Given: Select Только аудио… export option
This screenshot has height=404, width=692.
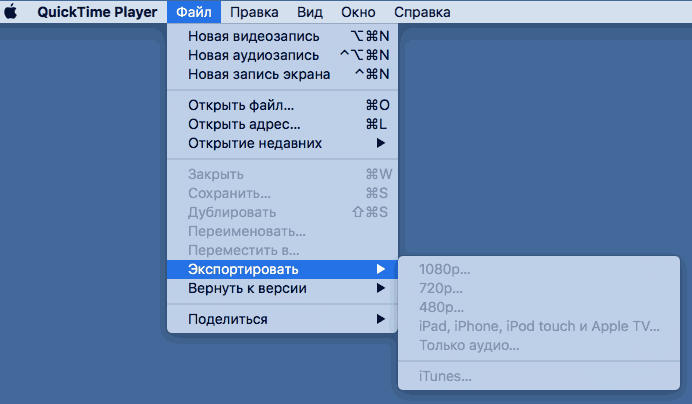Looking at the screenshot, I should (x=539, y=345).
